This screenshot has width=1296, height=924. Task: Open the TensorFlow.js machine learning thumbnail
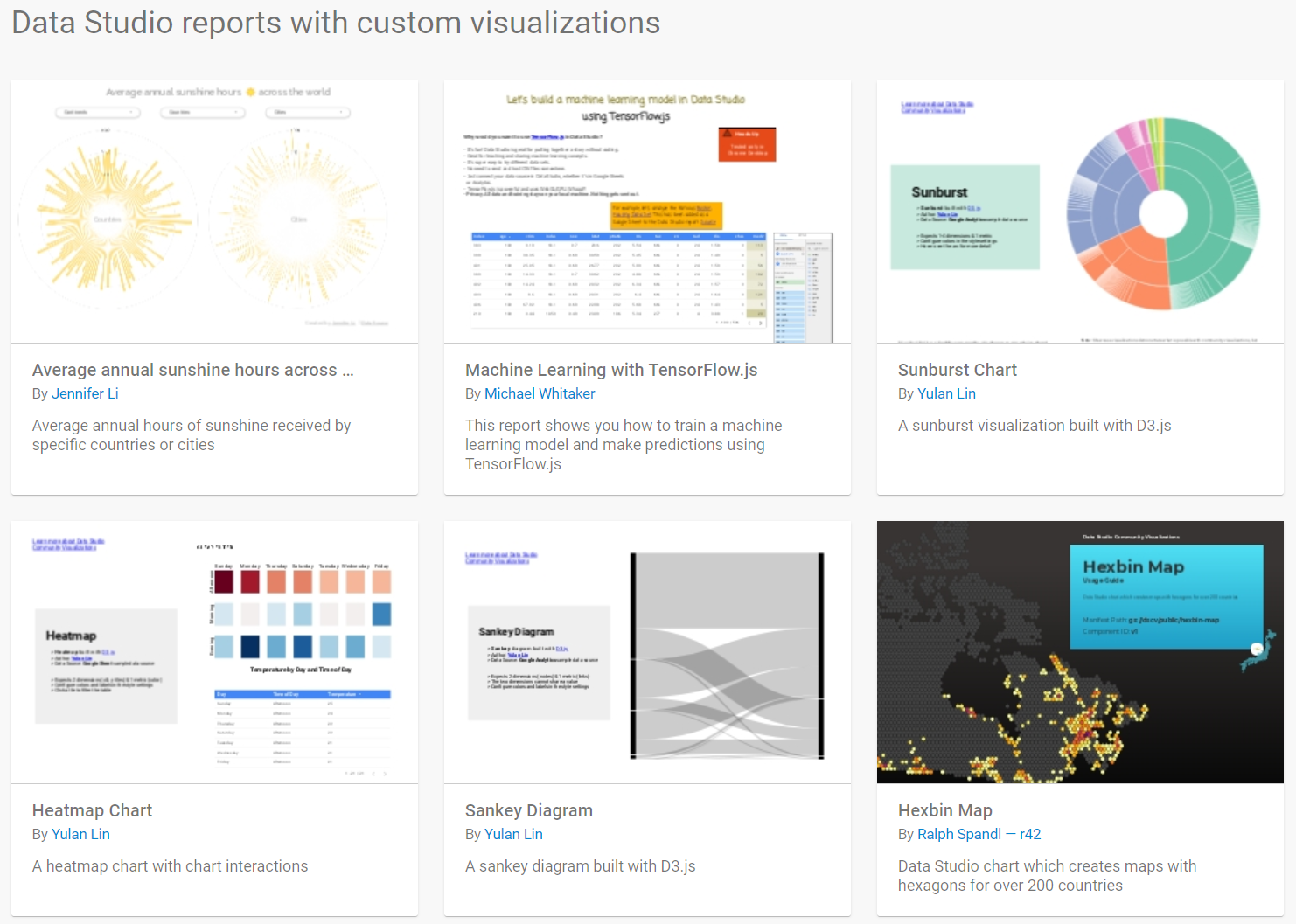[647, 212]
